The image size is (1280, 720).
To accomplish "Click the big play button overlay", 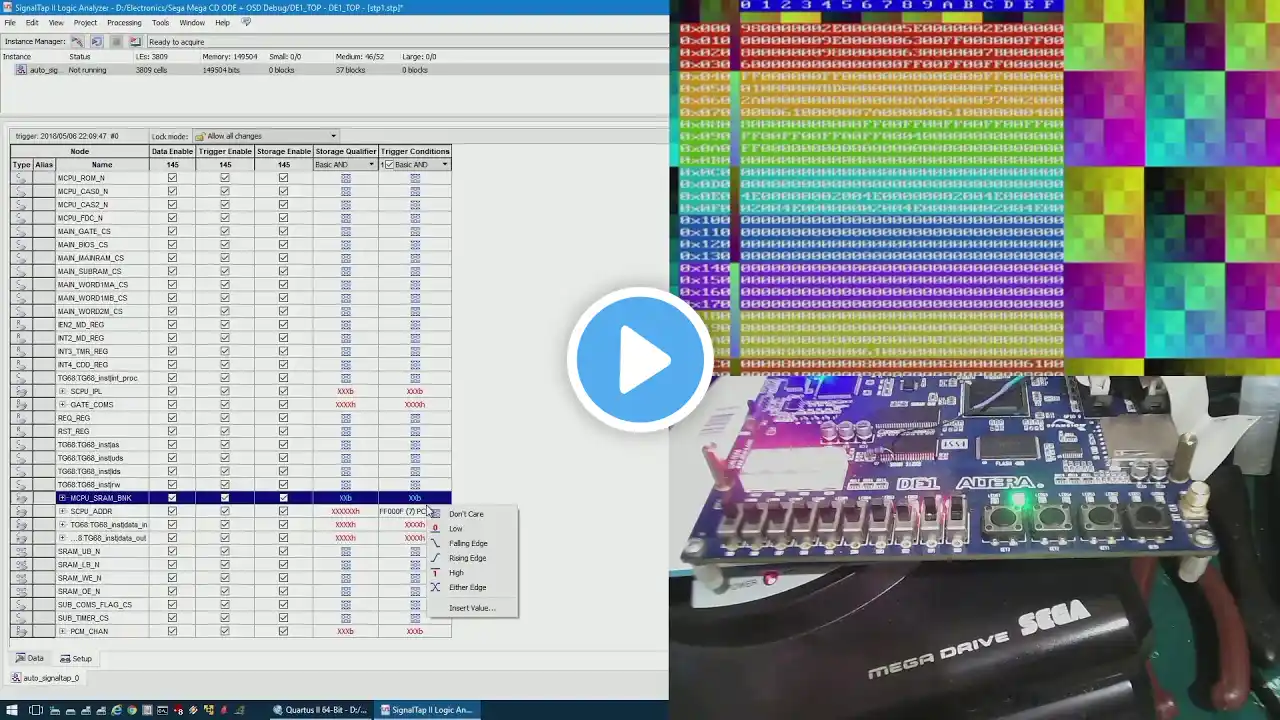I will coord(640,360).
